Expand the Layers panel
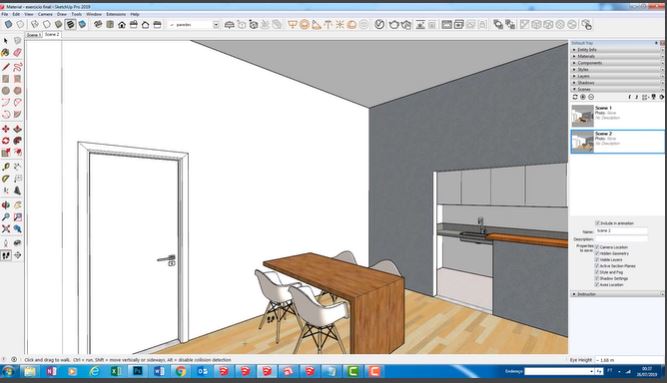 pos(617,76)
